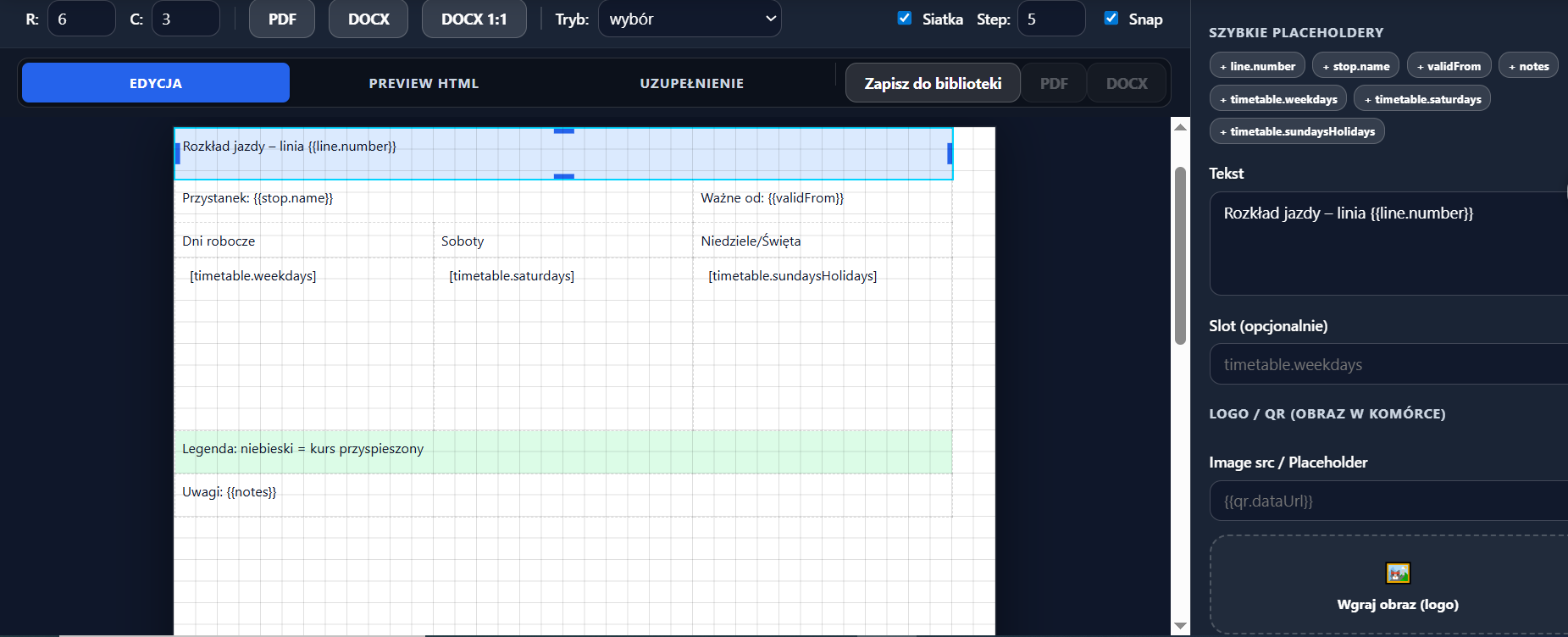Export using the DOCX 1:1 button
This screenshot has height=637, width=1568.
click(x=474, y=19)
